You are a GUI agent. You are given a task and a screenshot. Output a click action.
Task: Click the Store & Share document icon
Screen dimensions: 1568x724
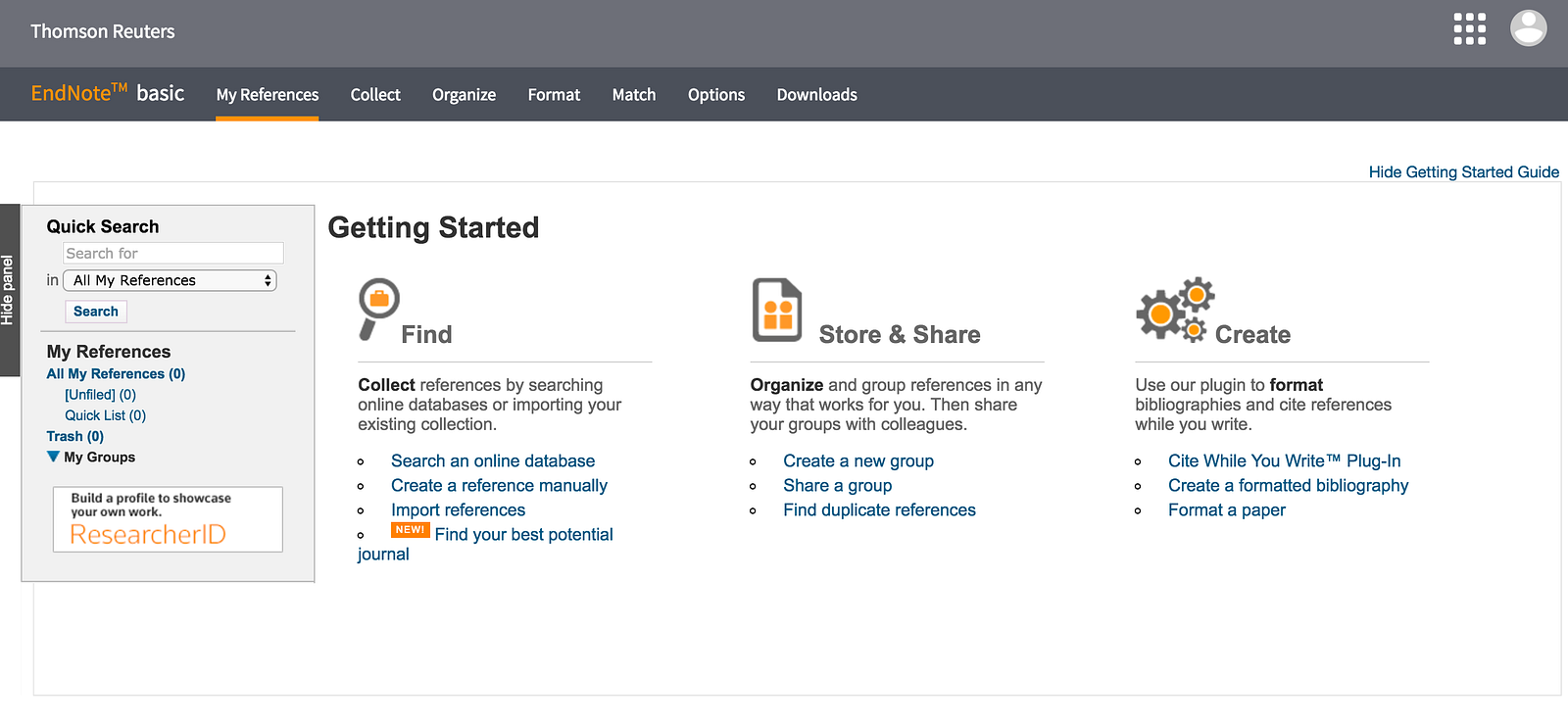pos(777,310)
